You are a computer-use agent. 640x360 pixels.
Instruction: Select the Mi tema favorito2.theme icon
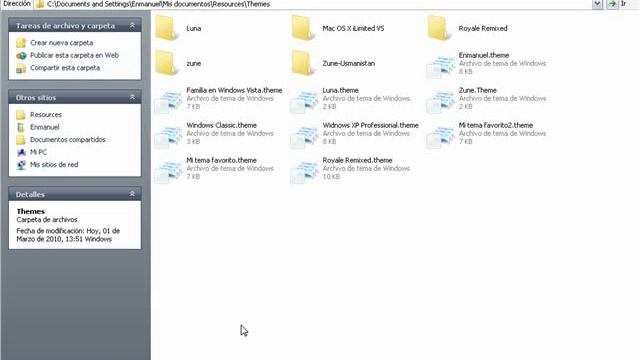pyautogui.click(x=440, y=137)
